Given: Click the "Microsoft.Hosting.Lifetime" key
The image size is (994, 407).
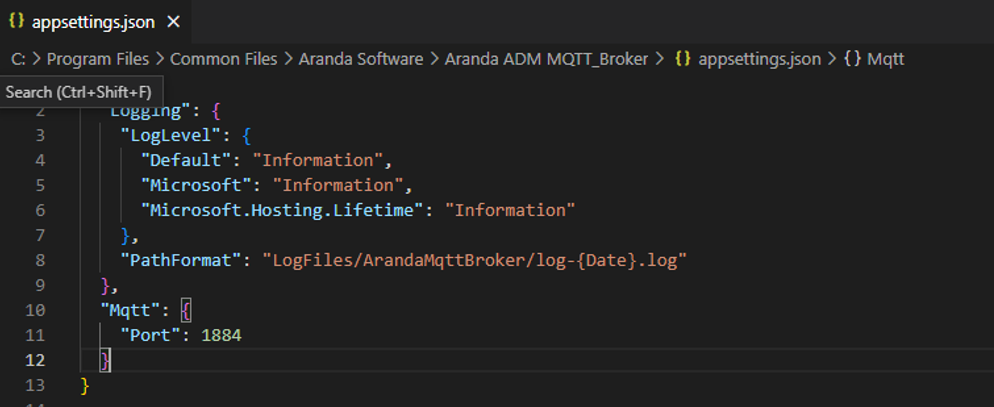Looking at the screenshot, I should pos(283,210).
